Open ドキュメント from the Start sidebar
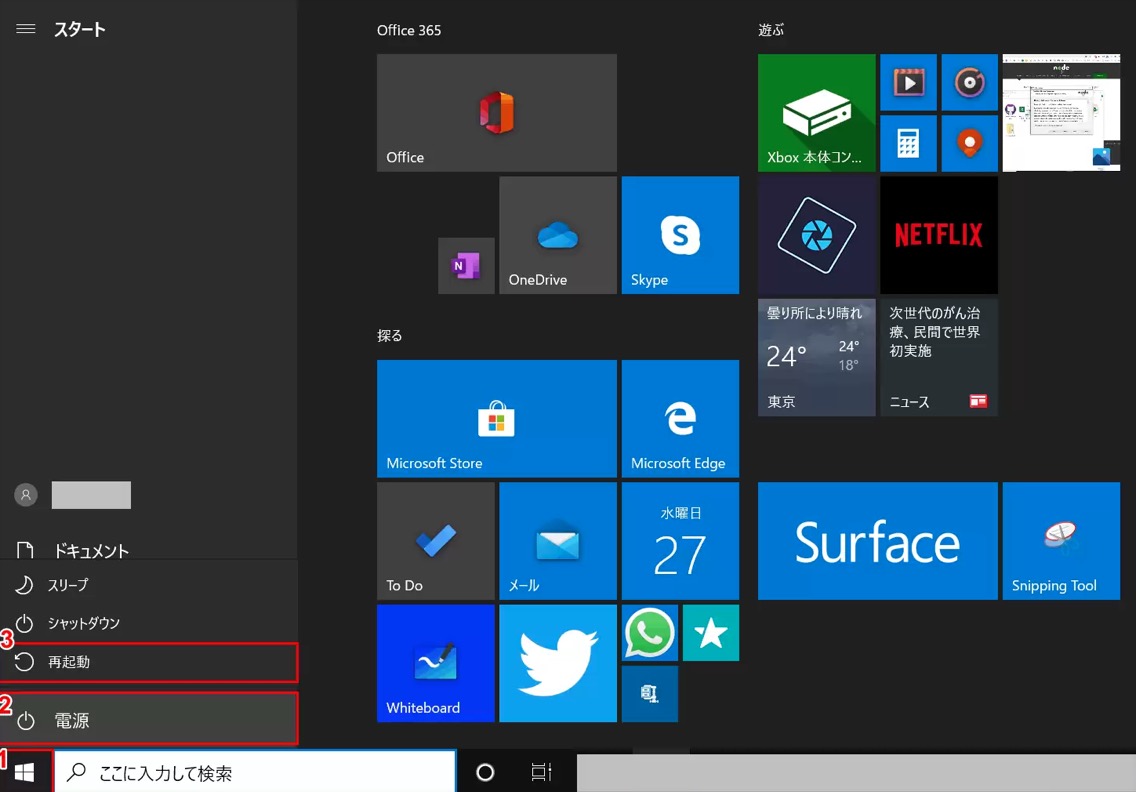 [149, 550]
